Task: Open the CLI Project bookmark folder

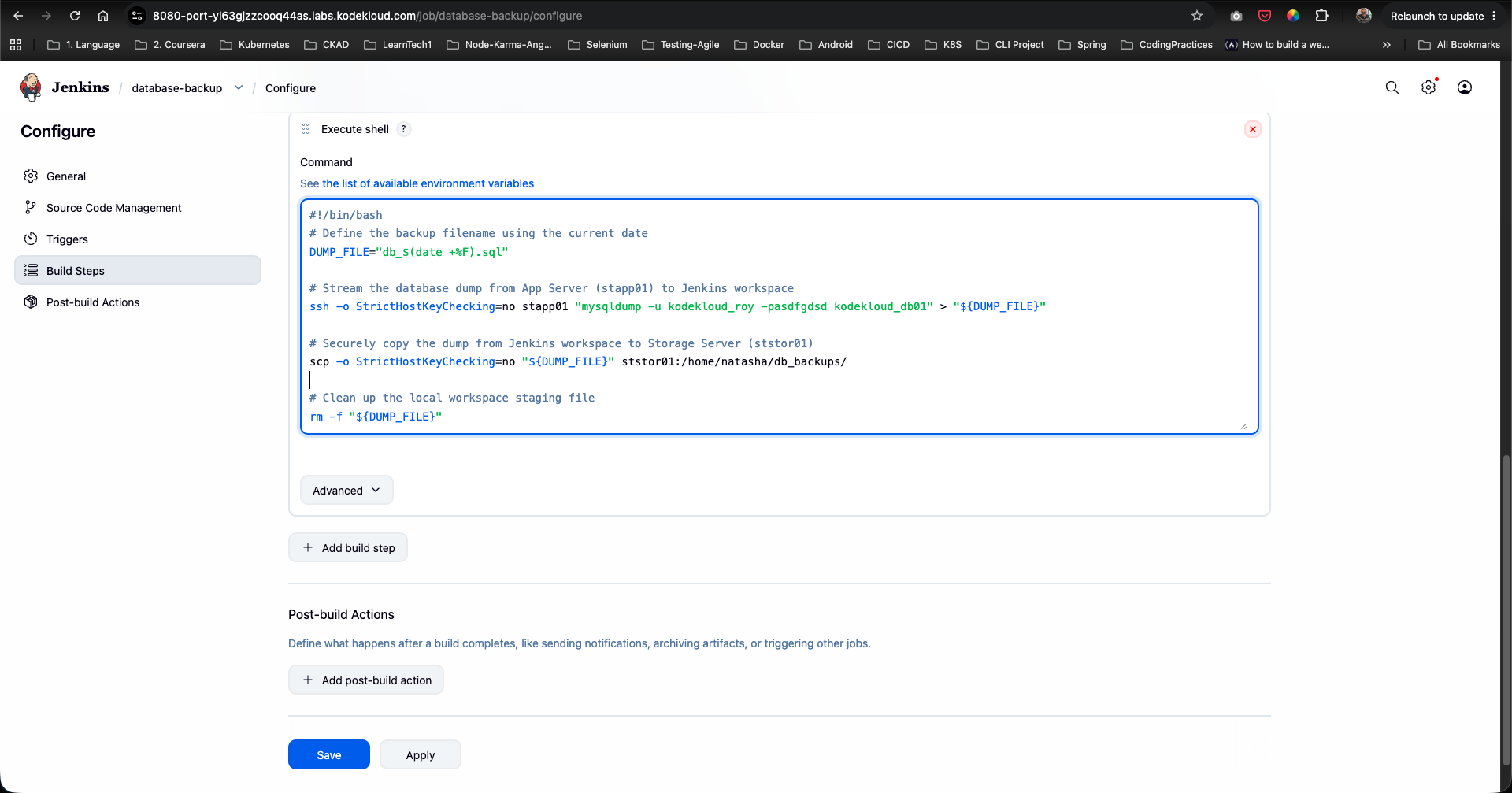Action: click(x=1010, y=45)
